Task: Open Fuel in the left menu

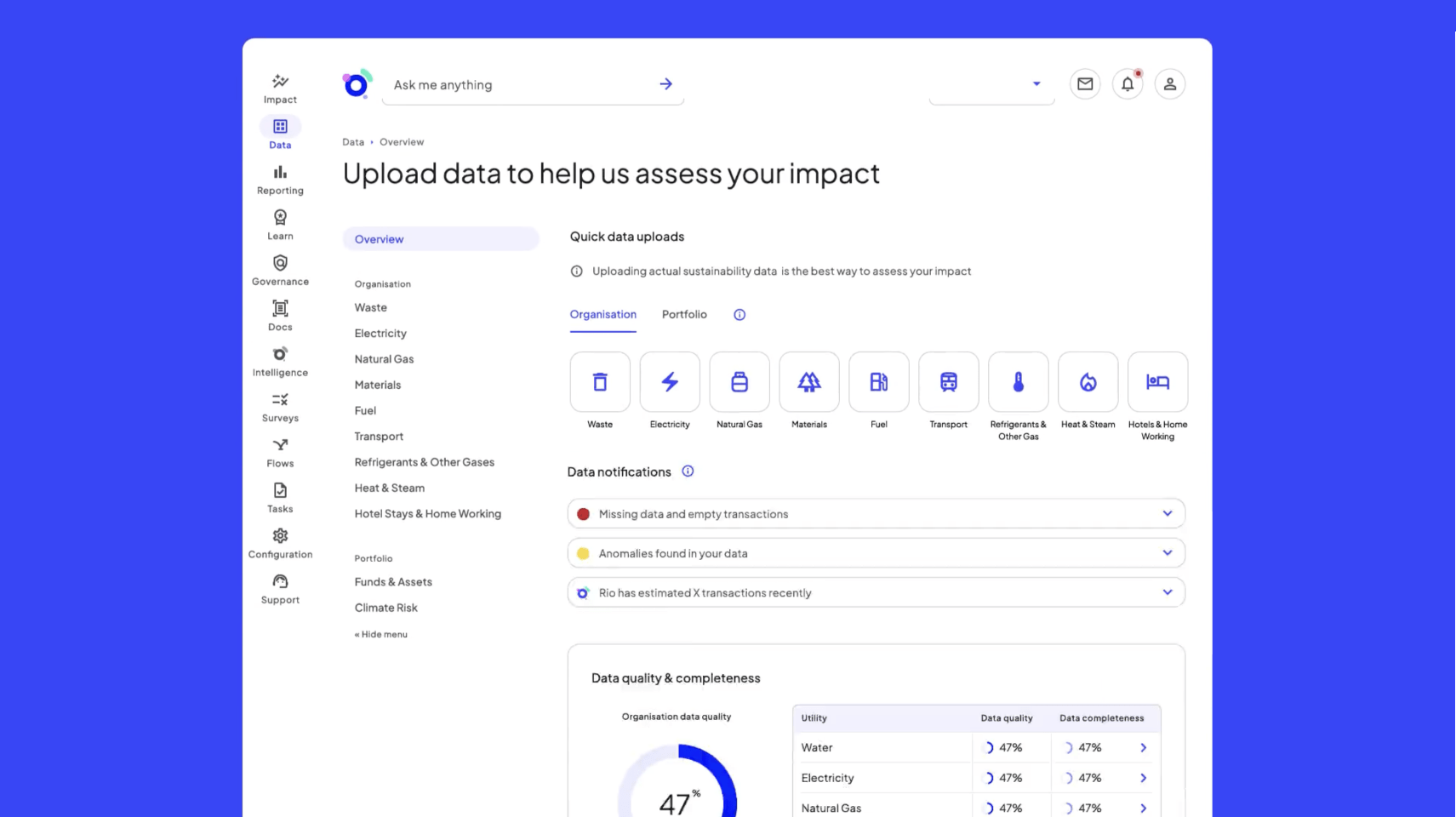Action: 365,410
